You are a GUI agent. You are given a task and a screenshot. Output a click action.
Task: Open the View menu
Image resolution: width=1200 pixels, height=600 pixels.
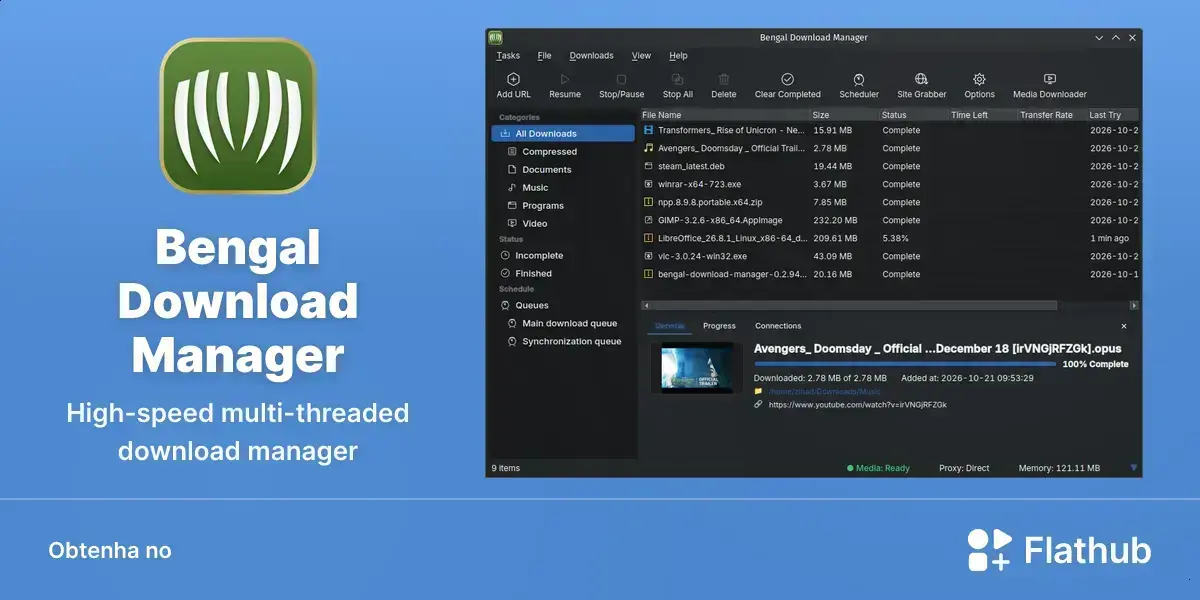coord(641,55)
